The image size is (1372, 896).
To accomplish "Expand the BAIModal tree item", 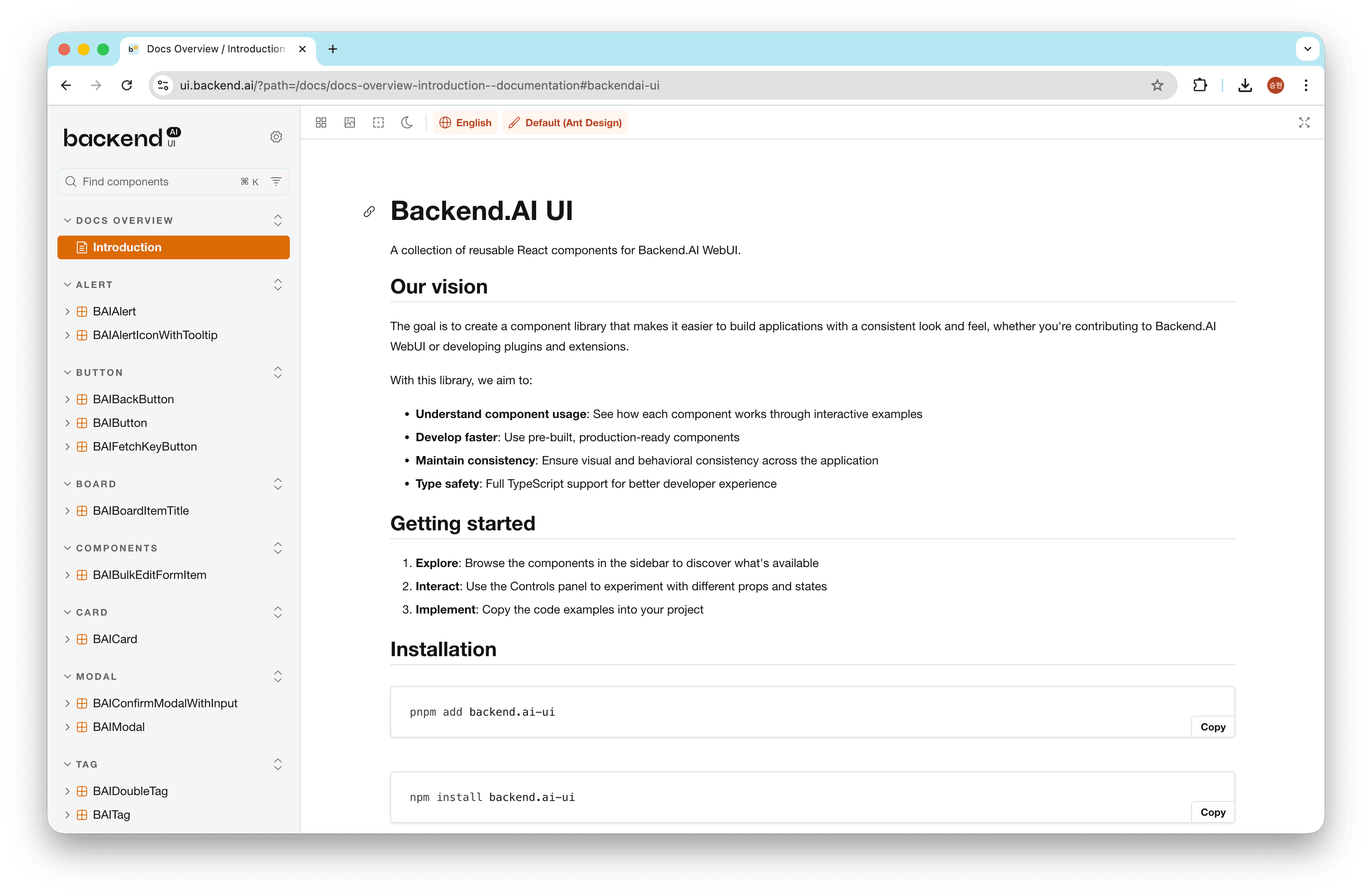I will tap(68, 727).
